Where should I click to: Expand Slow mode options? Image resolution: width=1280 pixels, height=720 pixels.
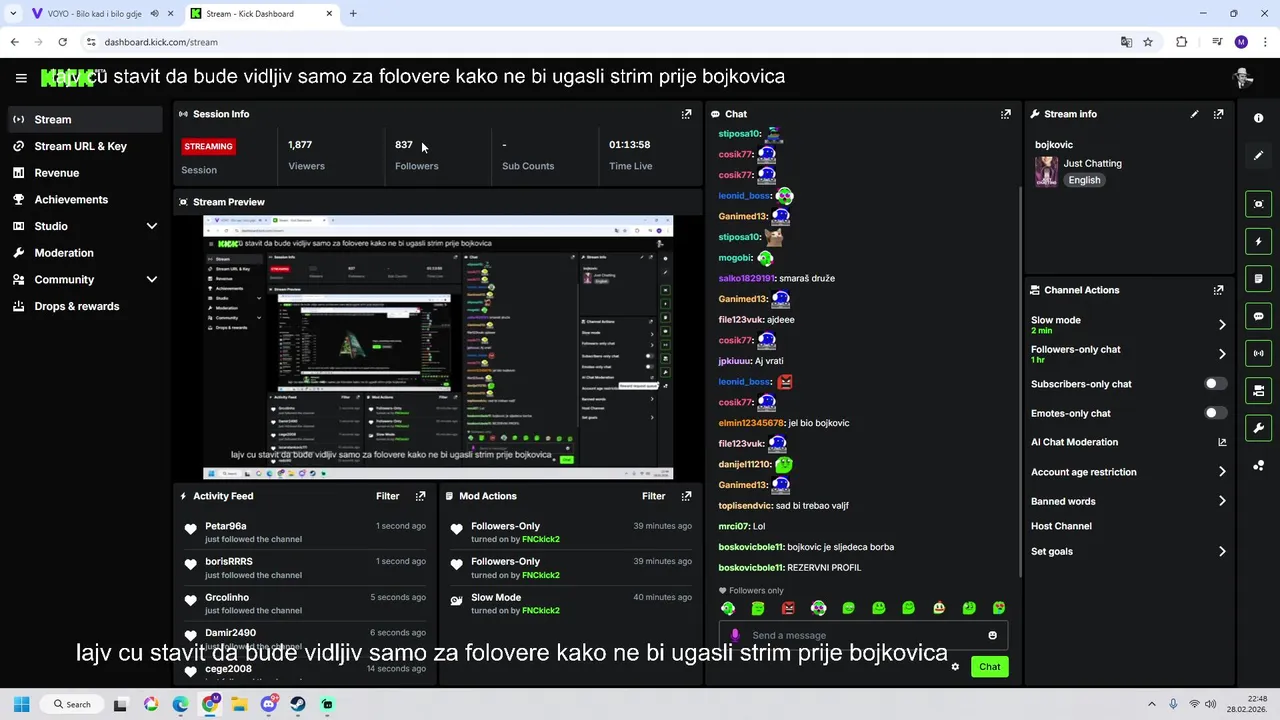[1222, 324]
